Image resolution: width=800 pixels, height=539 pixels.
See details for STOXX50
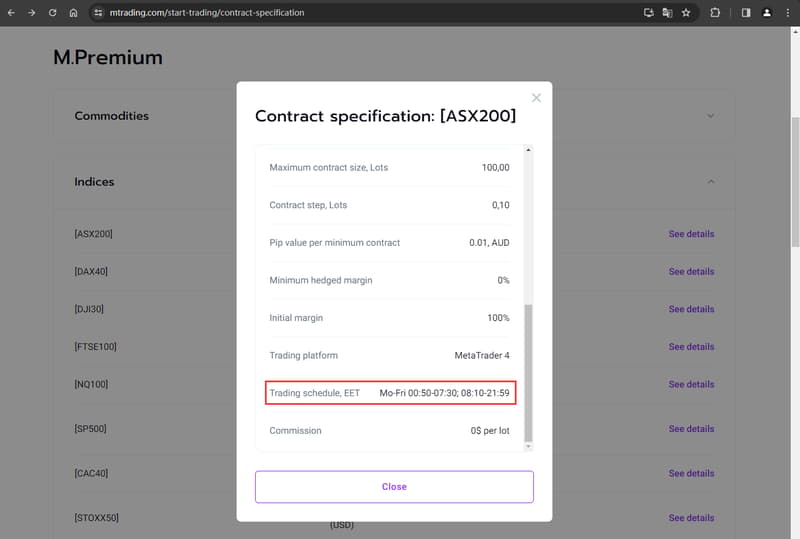click(x=691, y=518)
